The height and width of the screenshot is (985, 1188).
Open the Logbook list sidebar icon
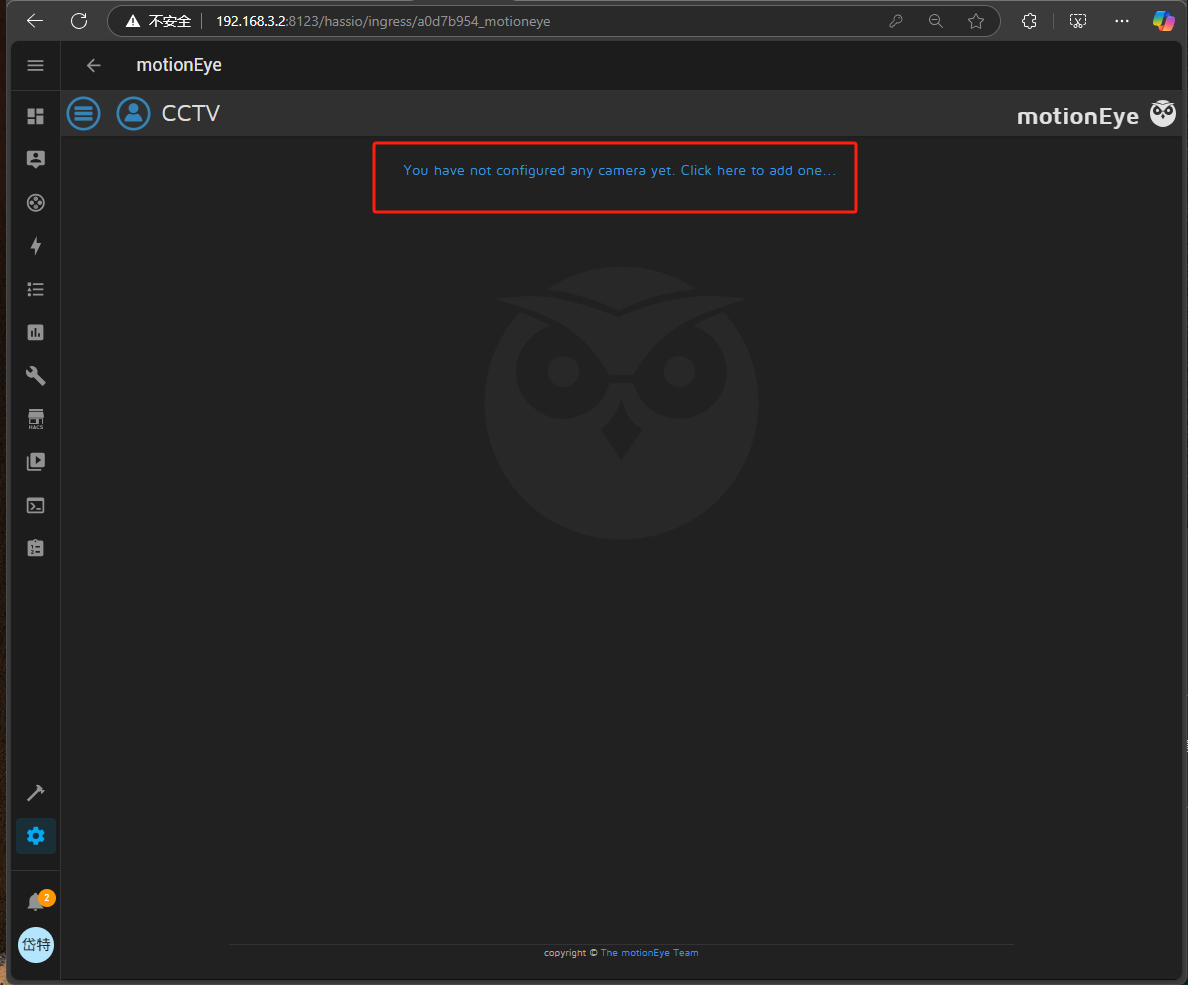36,289
